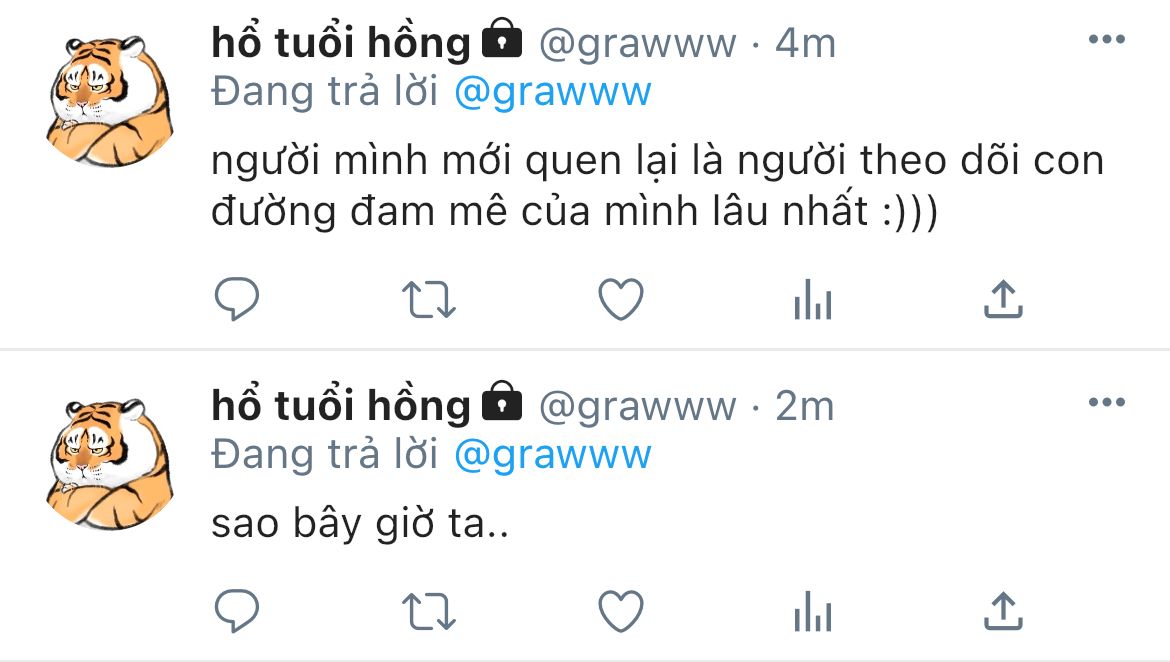
Task: Open the @grawww reply link in second tweet
Action: click(553, 455)
